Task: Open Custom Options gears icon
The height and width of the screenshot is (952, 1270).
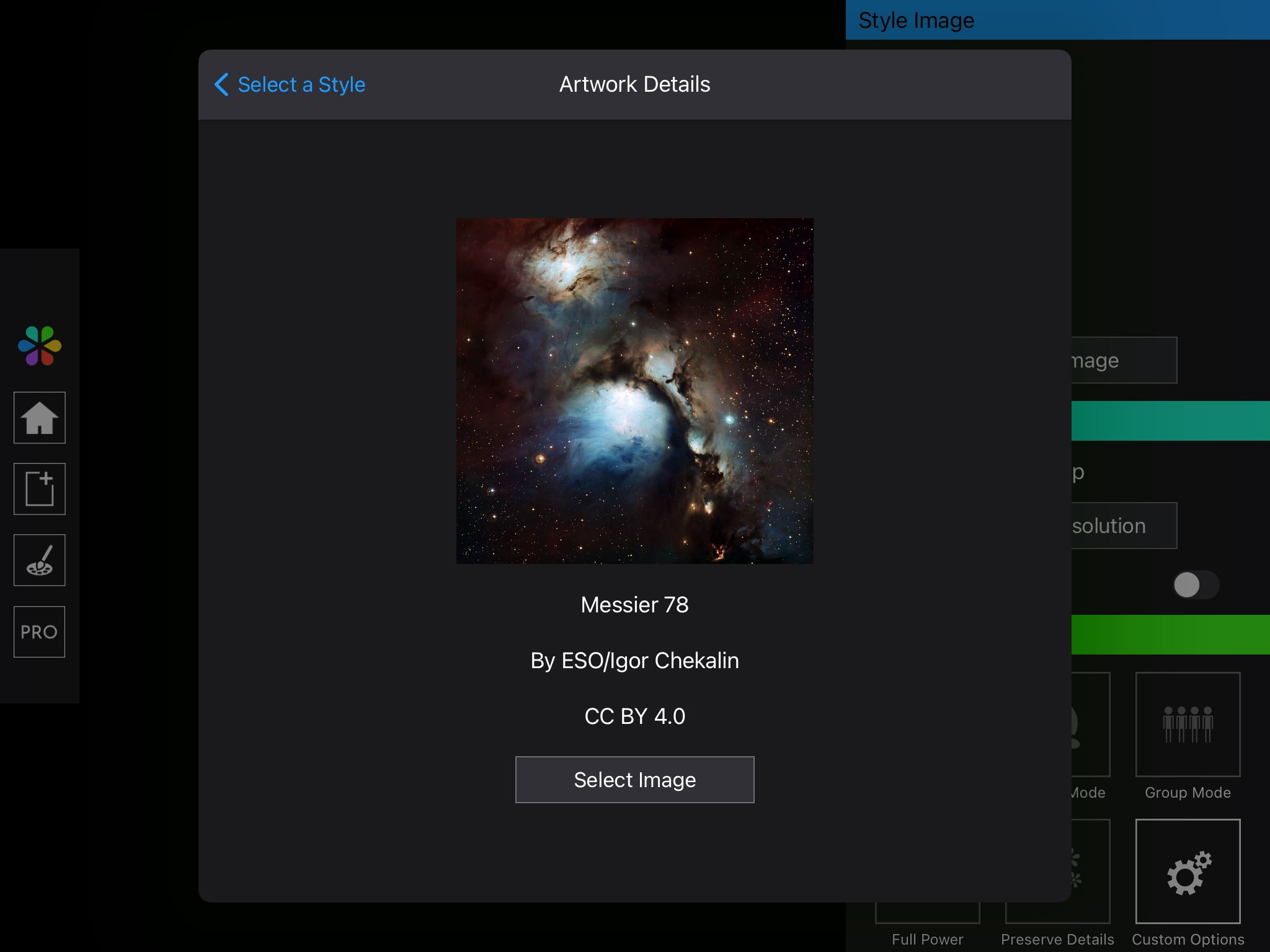Action: (1188, 871)
